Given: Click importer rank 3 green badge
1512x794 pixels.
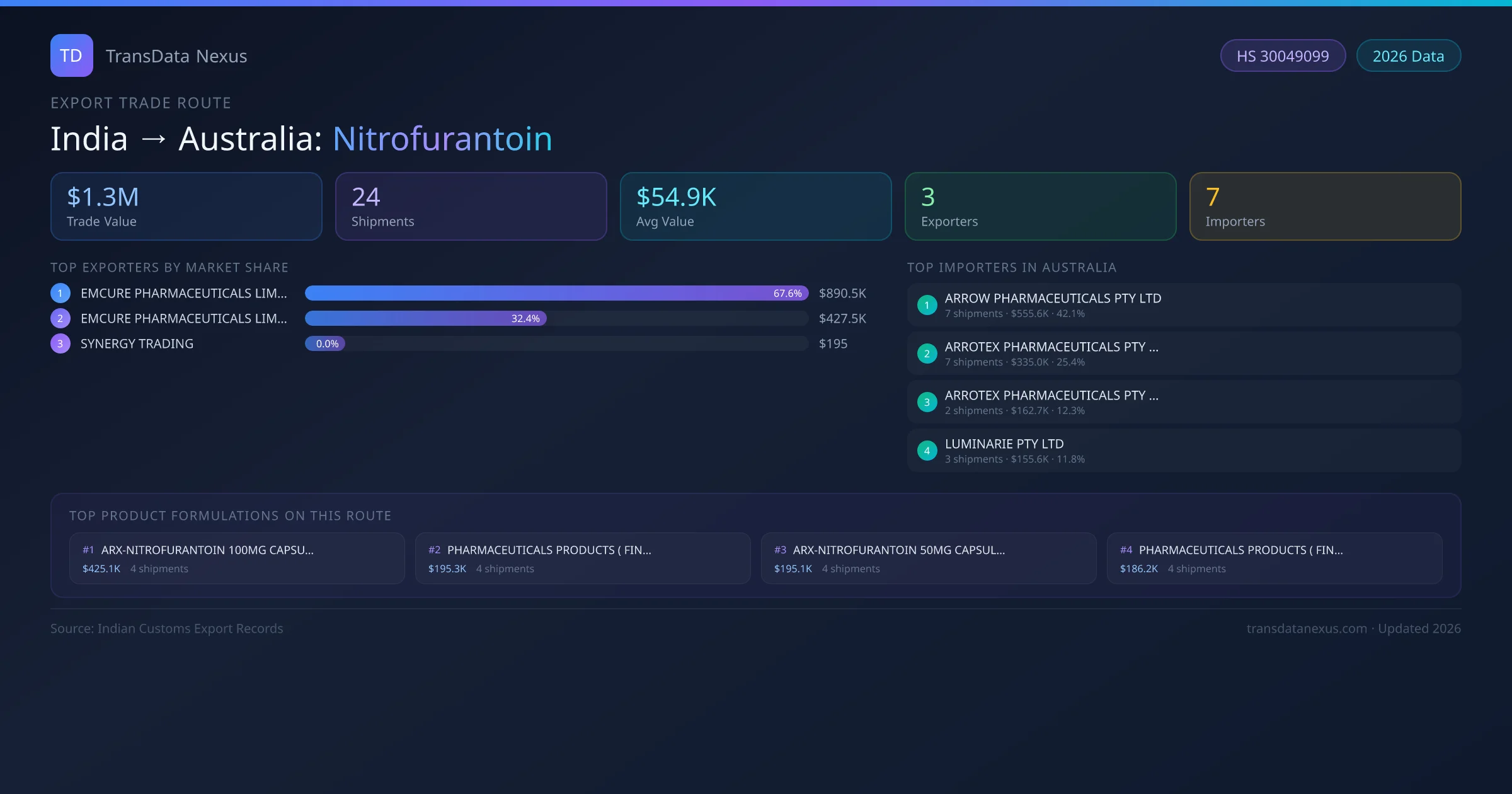Looking at the screenshot, I should (927, 402).
